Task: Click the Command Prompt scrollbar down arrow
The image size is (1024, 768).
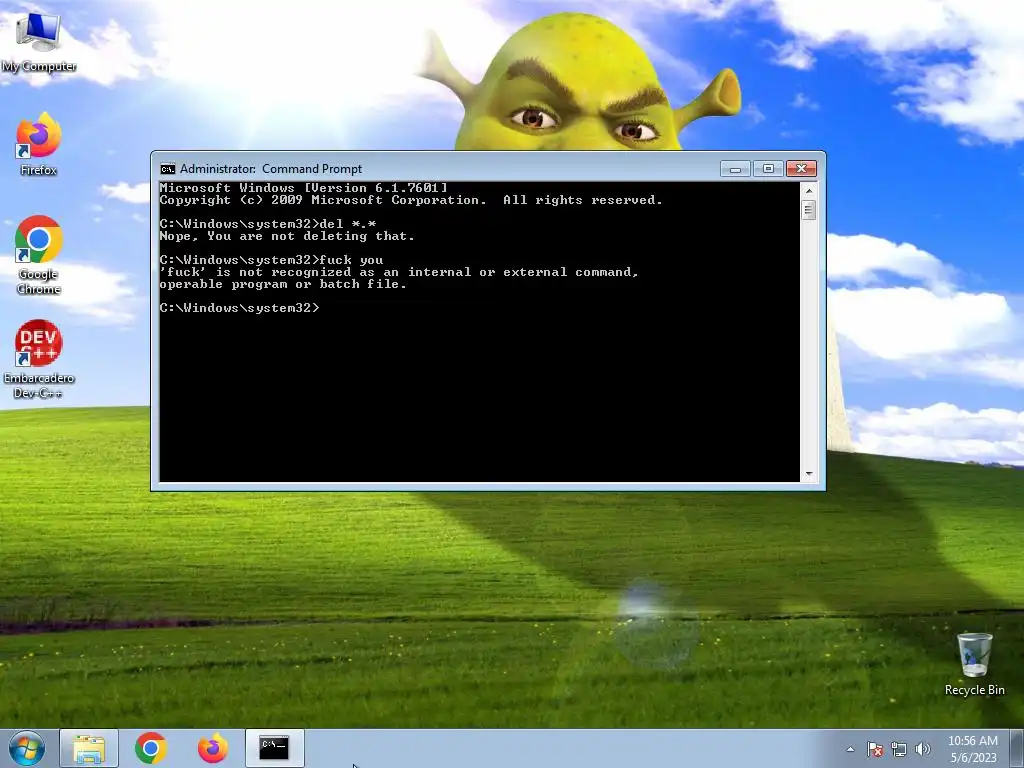Action: (x=808, y=474)
